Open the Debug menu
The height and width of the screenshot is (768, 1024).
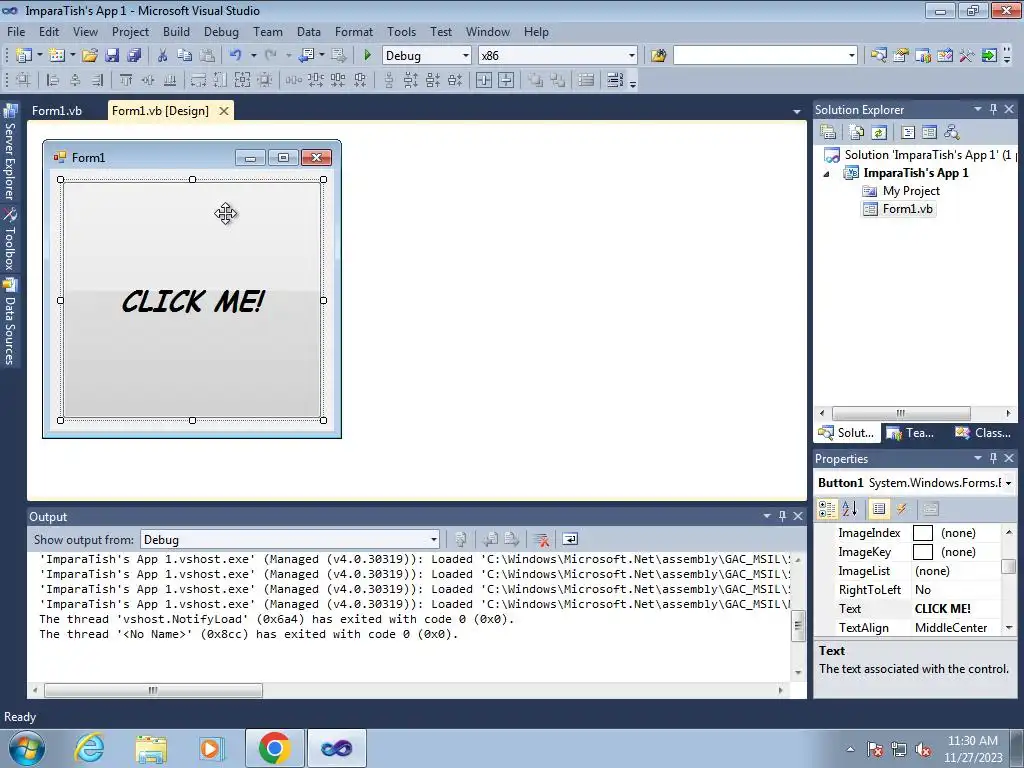click(221, 31)
